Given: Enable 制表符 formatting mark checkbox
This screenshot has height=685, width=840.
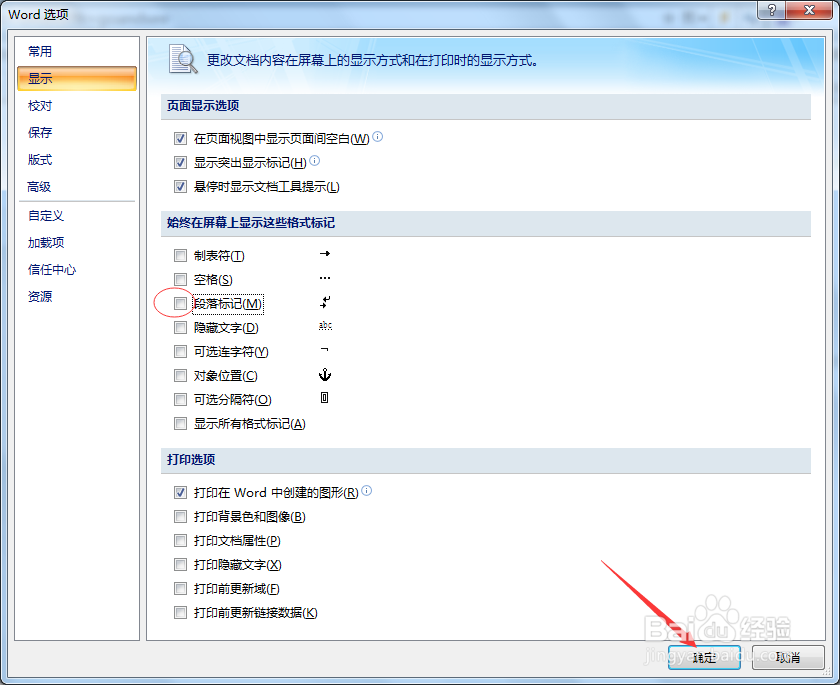Looking at the screenshot, I should 181,255.
